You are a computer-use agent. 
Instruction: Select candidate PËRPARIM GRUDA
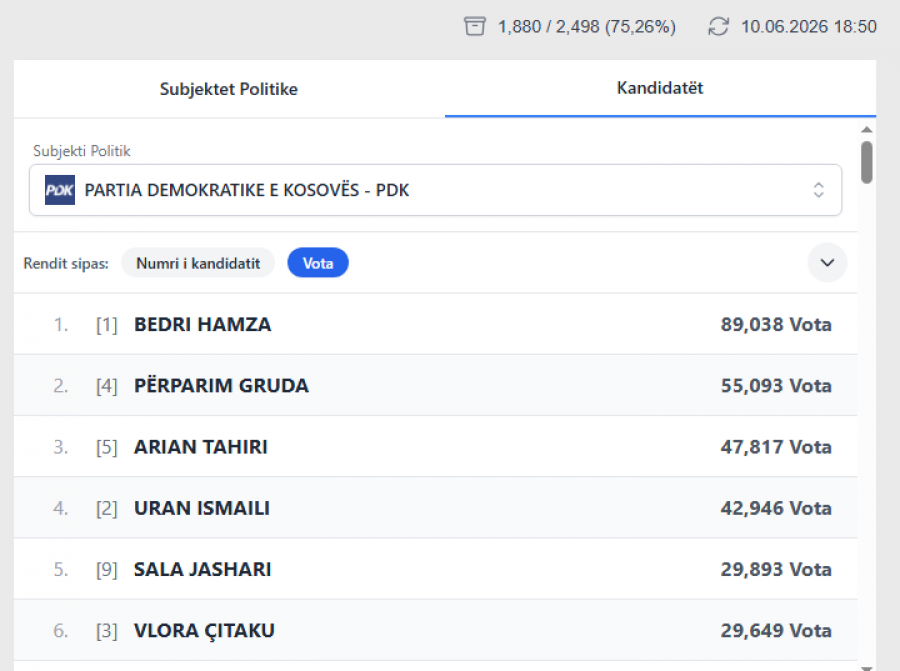(x=436, y=385)
